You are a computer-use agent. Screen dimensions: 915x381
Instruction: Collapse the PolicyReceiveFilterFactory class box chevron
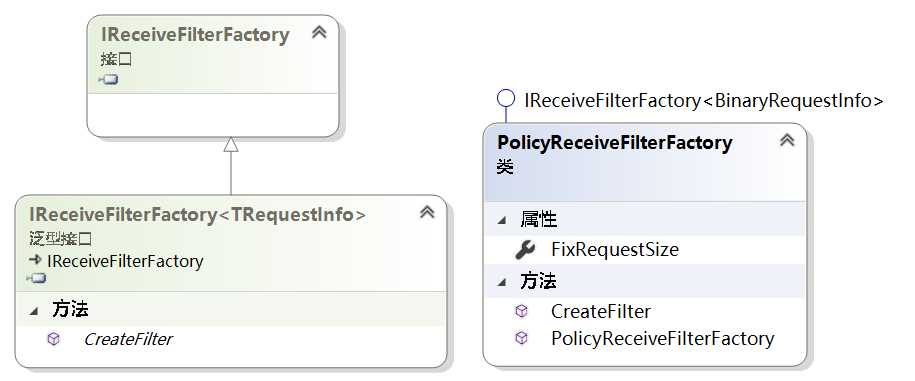[x=787, y=140]
